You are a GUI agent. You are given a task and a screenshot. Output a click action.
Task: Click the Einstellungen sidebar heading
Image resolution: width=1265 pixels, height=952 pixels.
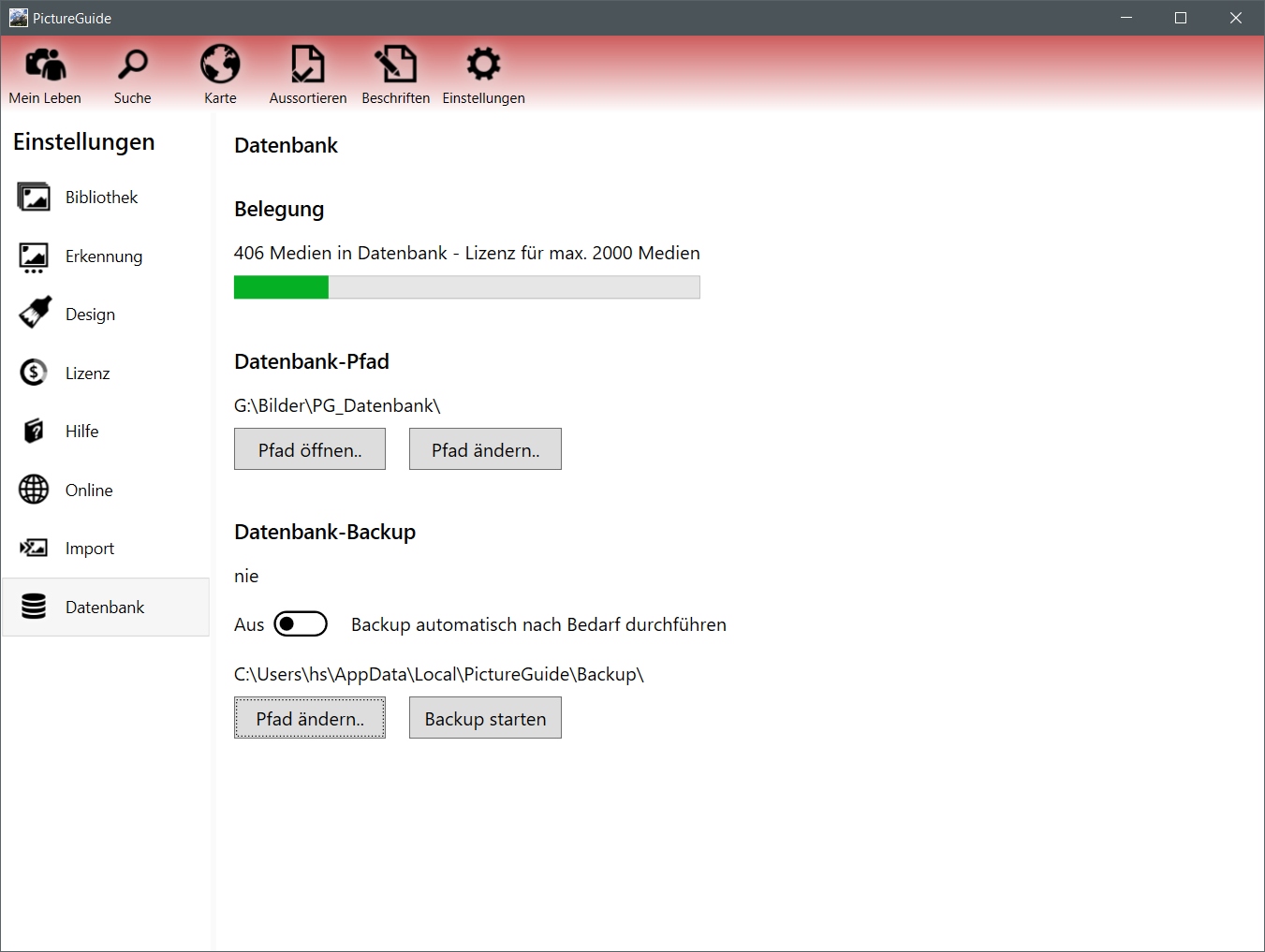(84, 142)
